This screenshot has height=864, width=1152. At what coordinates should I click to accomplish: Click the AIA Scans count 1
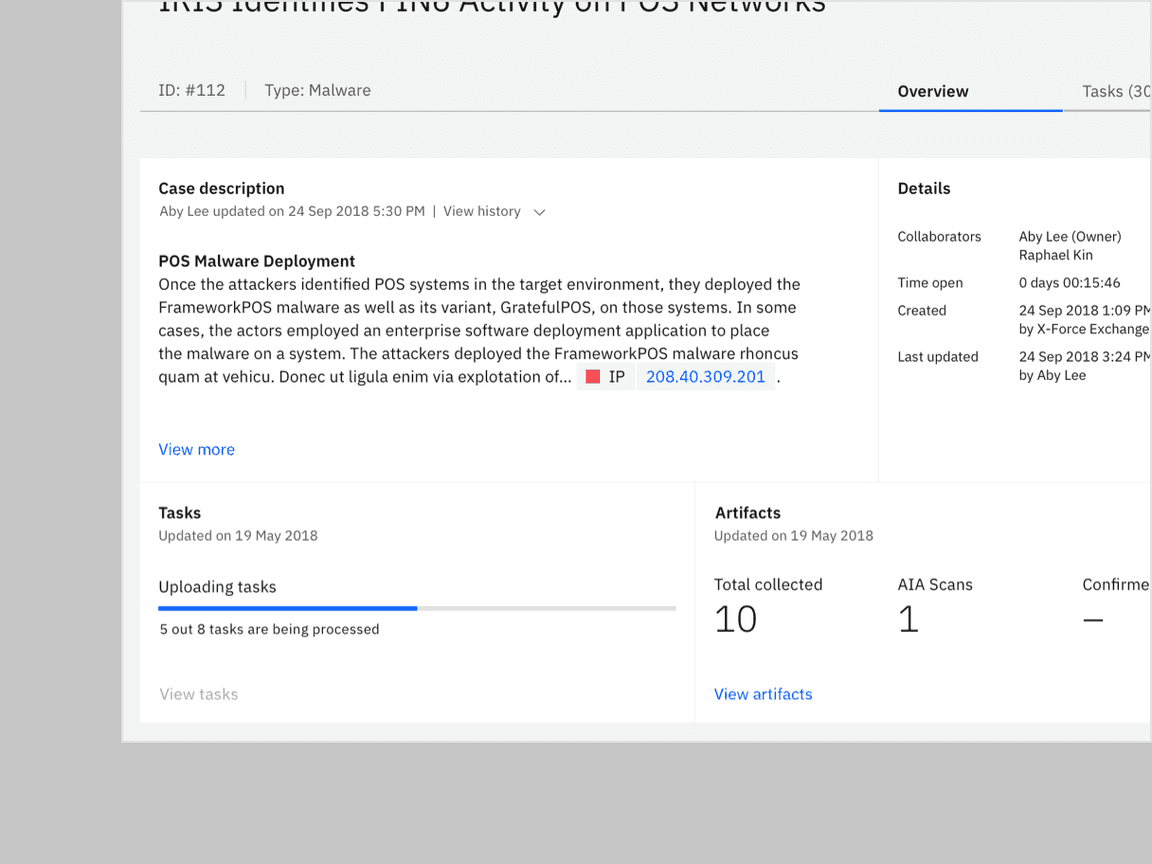pos(907,619)
